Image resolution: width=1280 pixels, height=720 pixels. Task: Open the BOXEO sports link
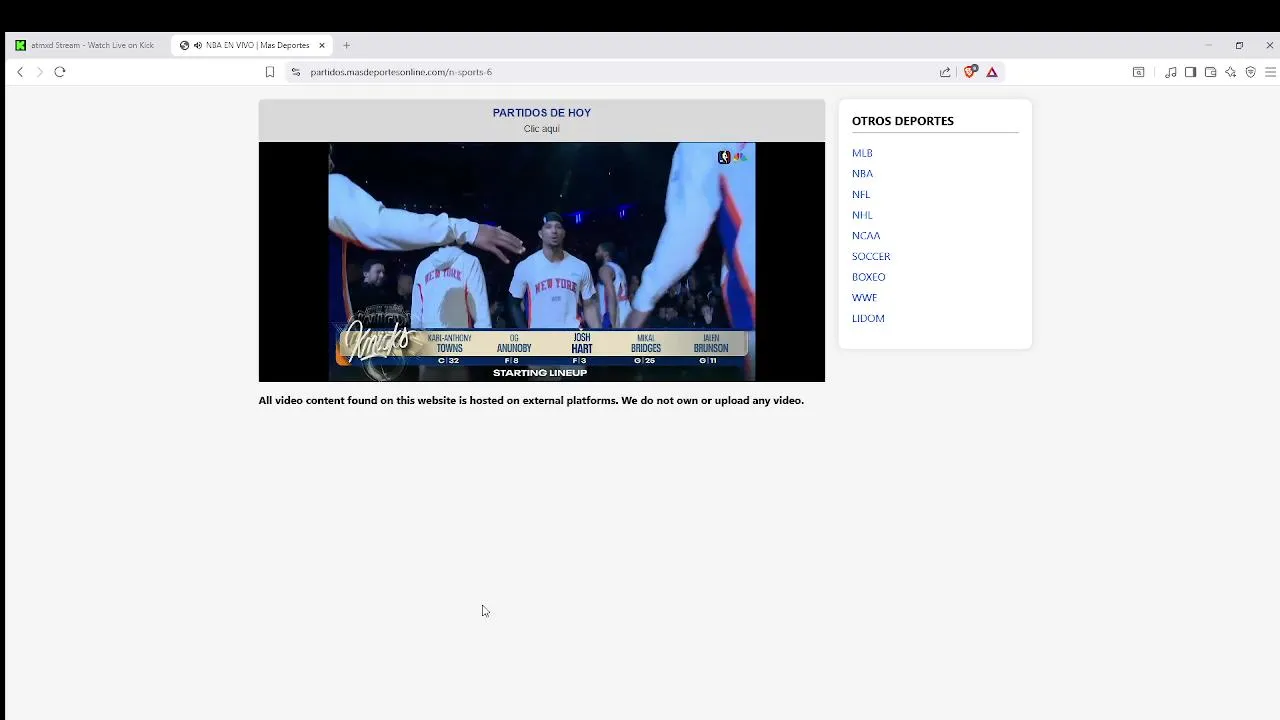(x=869, y=277)
